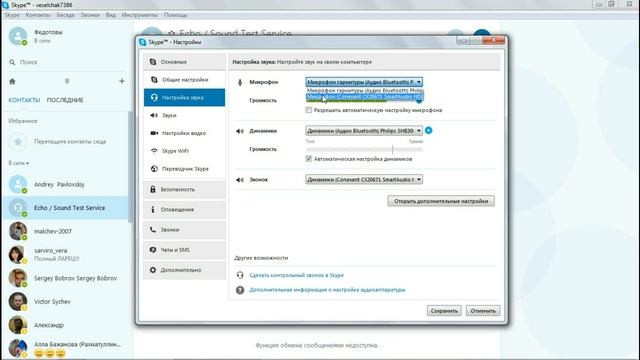Click Открыть дополнительные настройки button

tap(441, 201)
